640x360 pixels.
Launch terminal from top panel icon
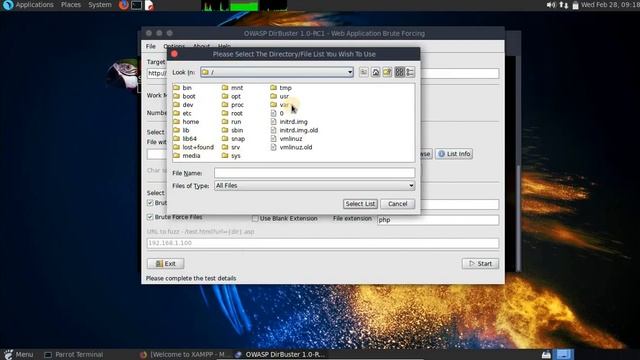[136, 5]
